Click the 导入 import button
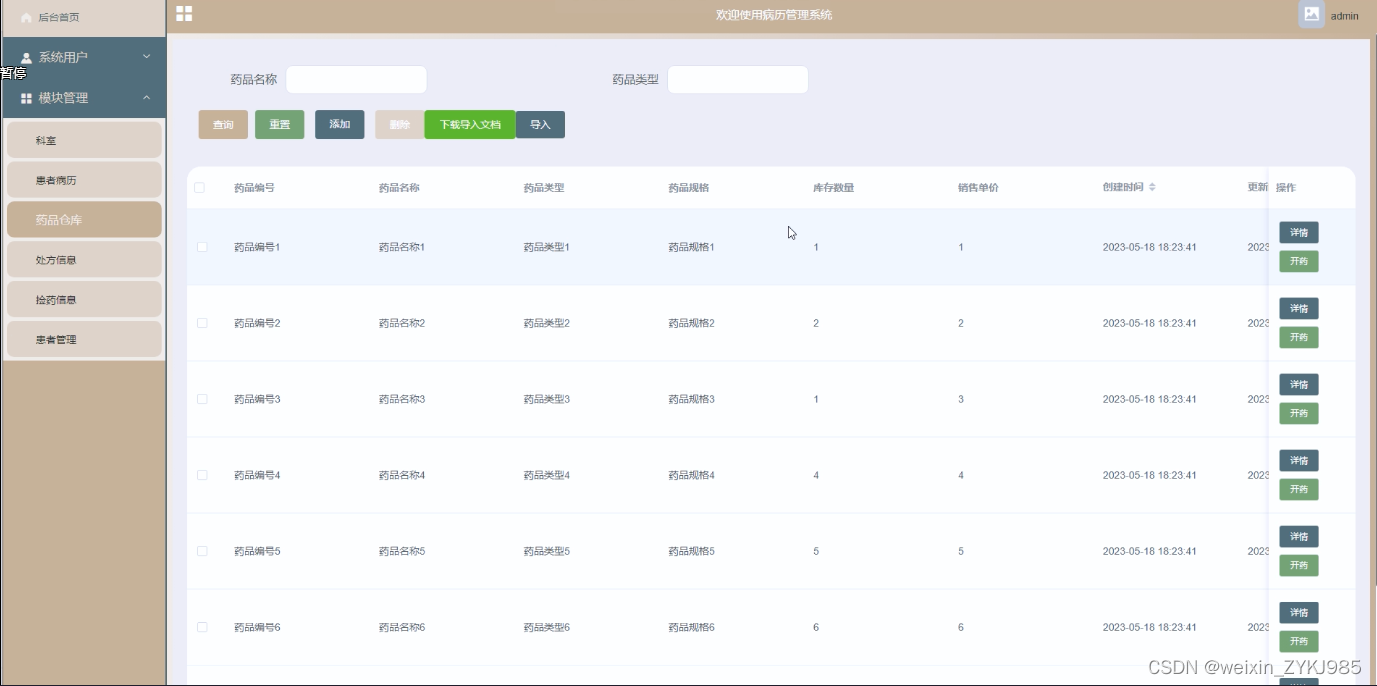This screenshot has width=1377, height=686. pos(541,124)
